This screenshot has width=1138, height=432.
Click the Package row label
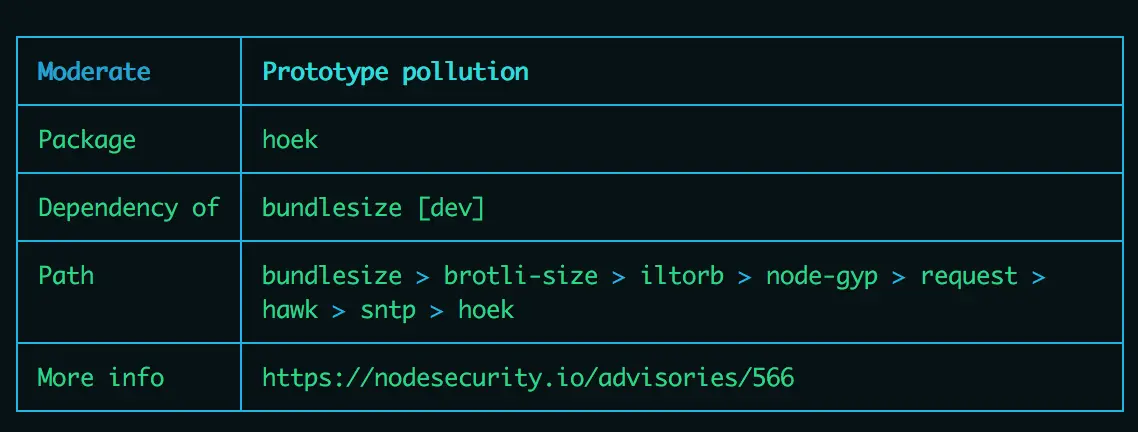(x=87, y=139)
